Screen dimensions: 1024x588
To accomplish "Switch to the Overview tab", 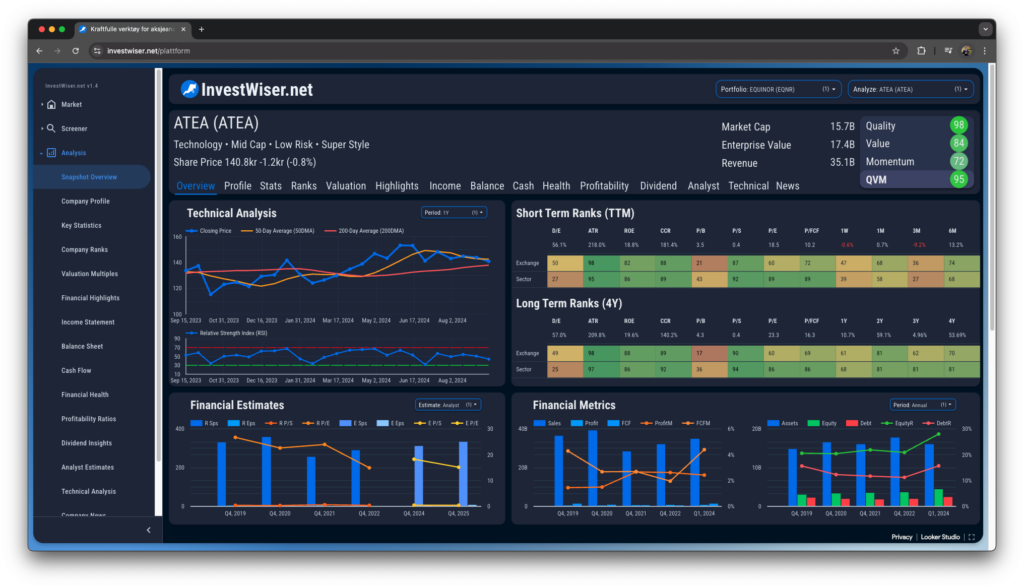I will [195, 186].
